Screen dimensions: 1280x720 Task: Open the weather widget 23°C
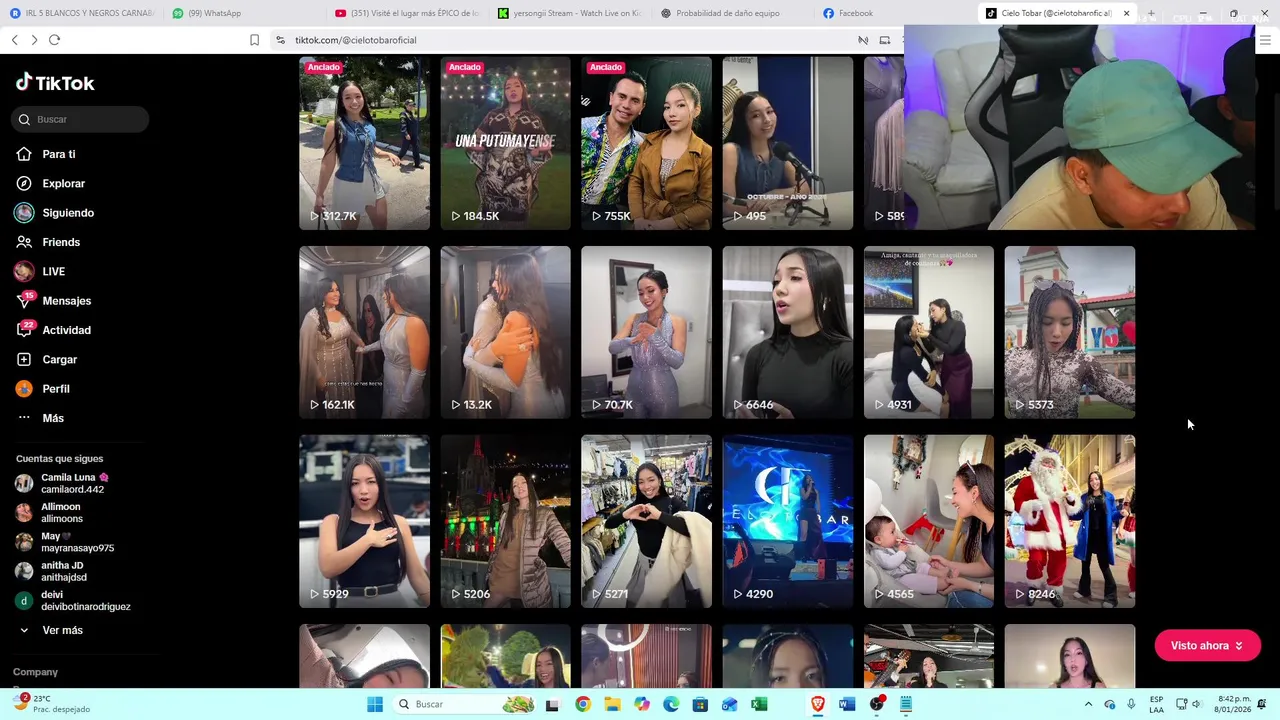[52, 704]
